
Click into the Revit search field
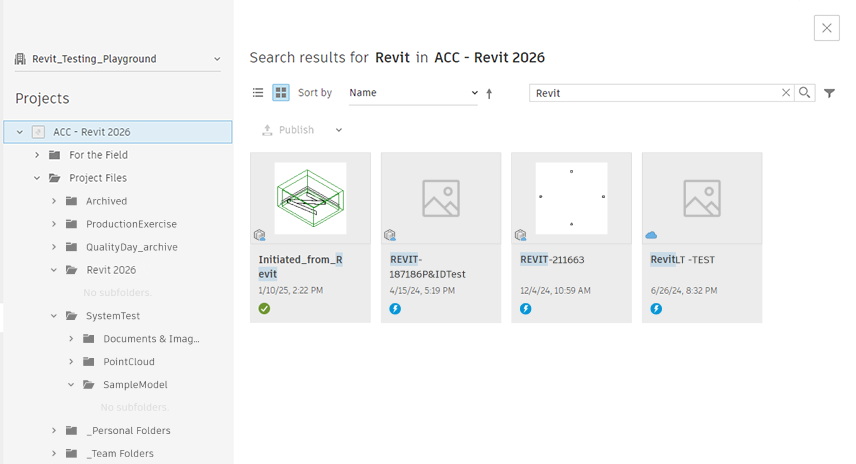pos(655,93)
